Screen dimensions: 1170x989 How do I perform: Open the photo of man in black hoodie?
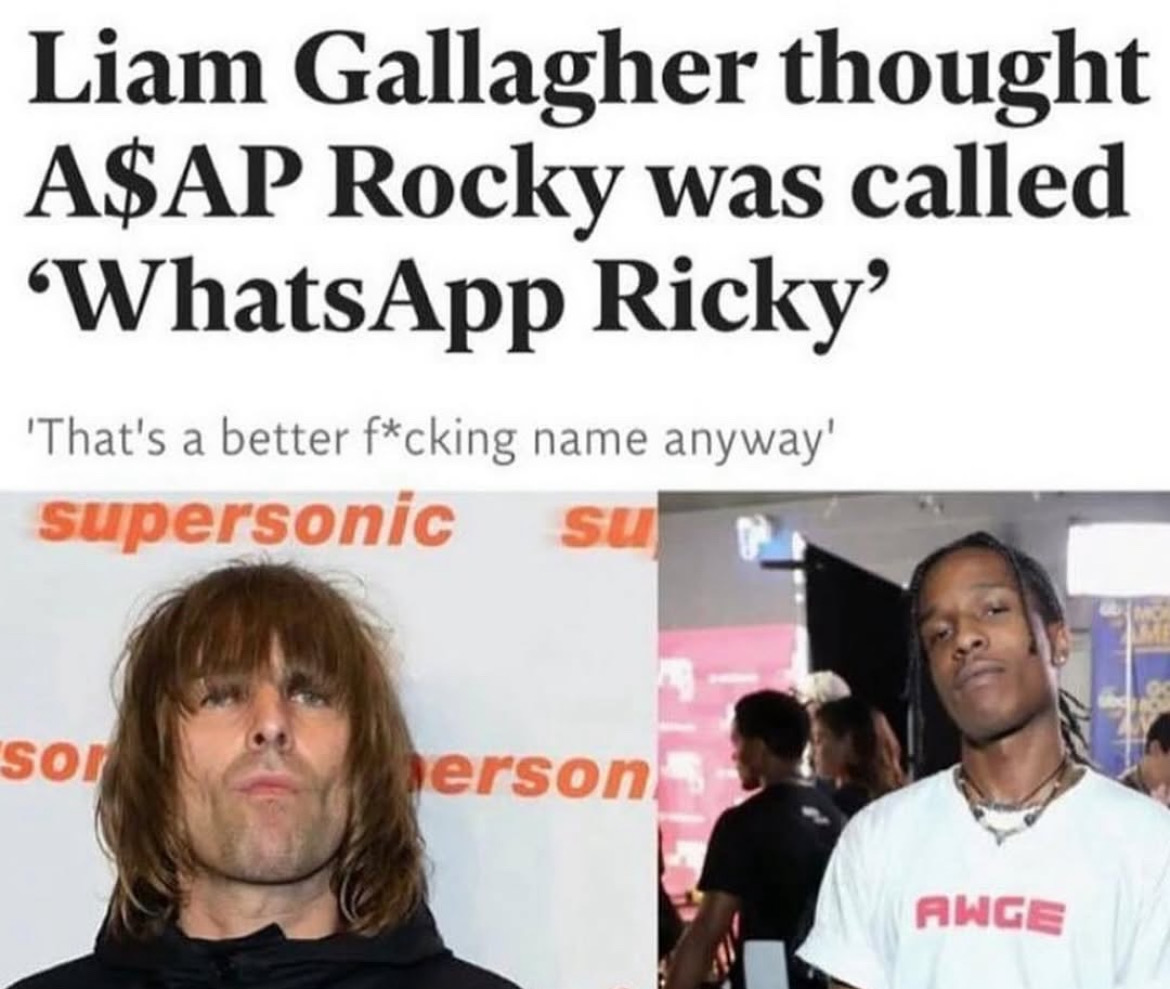328,740
